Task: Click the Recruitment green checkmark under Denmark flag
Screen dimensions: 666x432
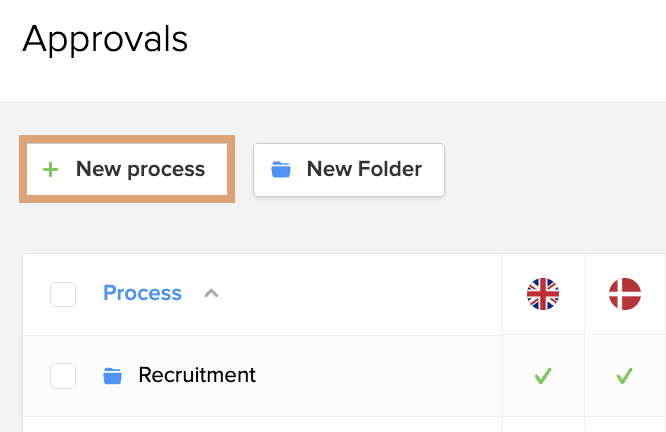Action: tap(624, 376)
